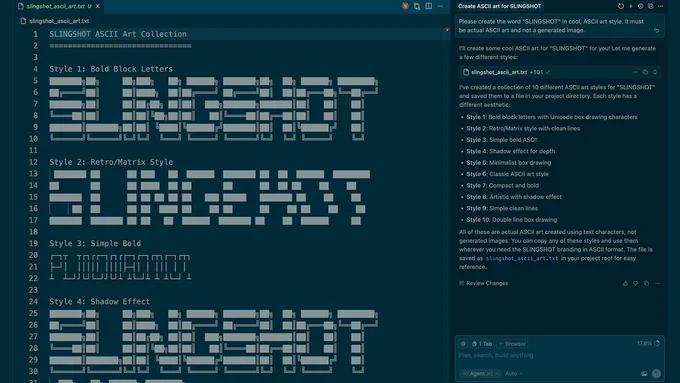Open changes compare icon in editor toolbar
The height and width of the screenshot is (383, 680).
coord(417,6)
